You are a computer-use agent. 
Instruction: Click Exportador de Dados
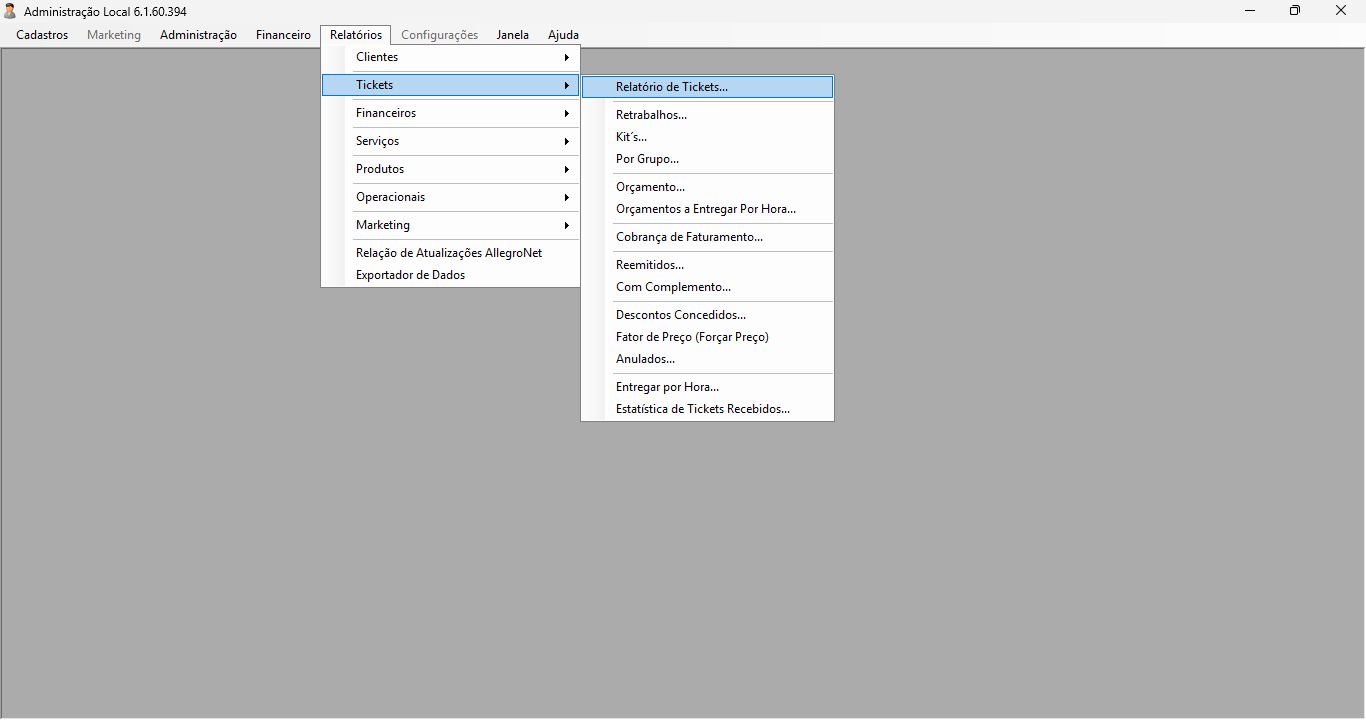coord(450,275)
